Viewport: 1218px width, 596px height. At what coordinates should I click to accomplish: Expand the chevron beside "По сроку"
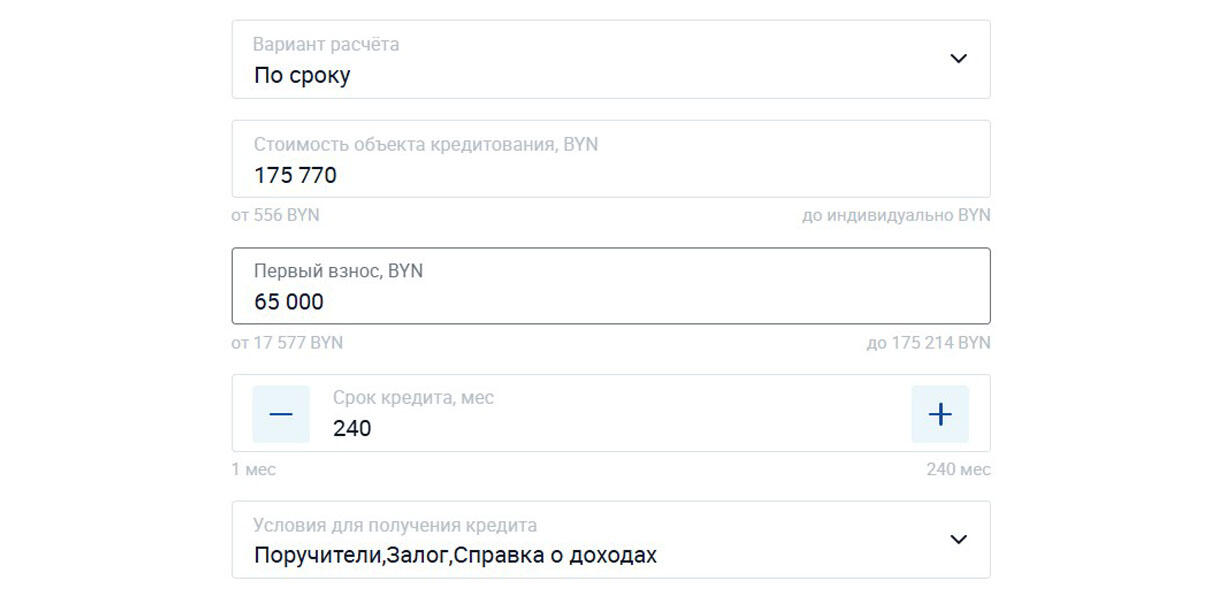[x=958, y=59]
